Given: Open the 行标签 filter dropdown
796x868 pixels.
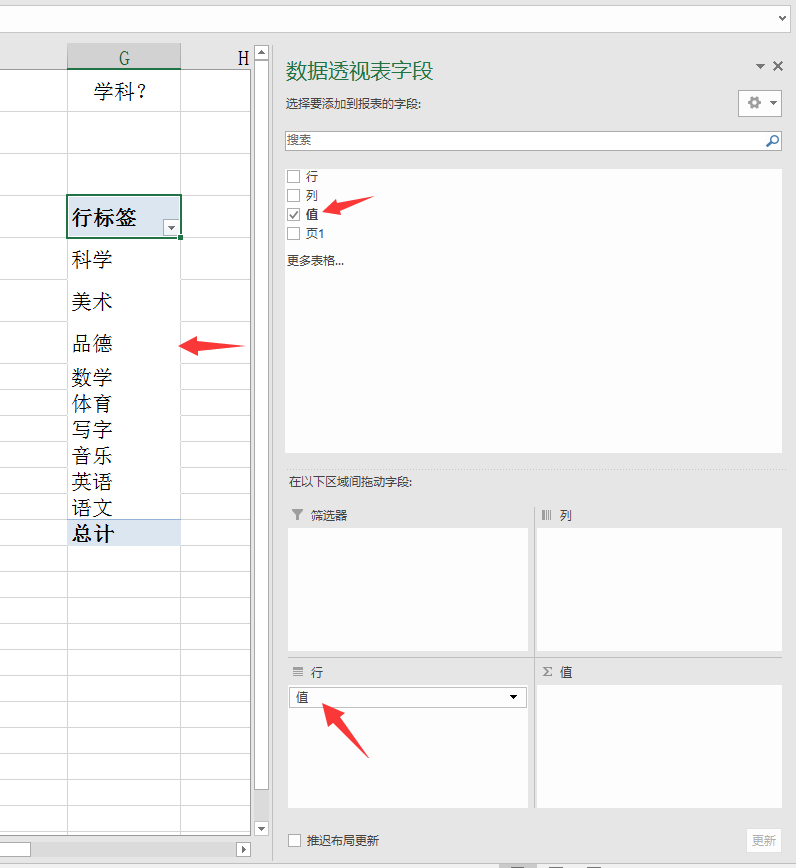Looking at the screenshot, I should [x=171, y=228].
